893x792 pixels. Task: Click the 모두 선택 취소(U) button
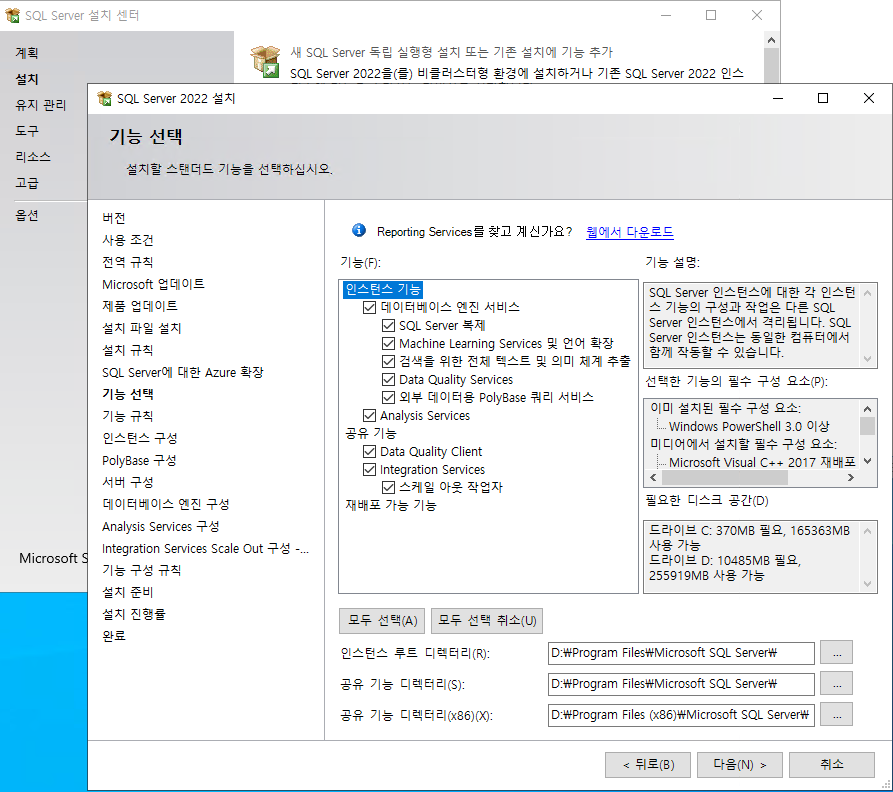[487, 621]
